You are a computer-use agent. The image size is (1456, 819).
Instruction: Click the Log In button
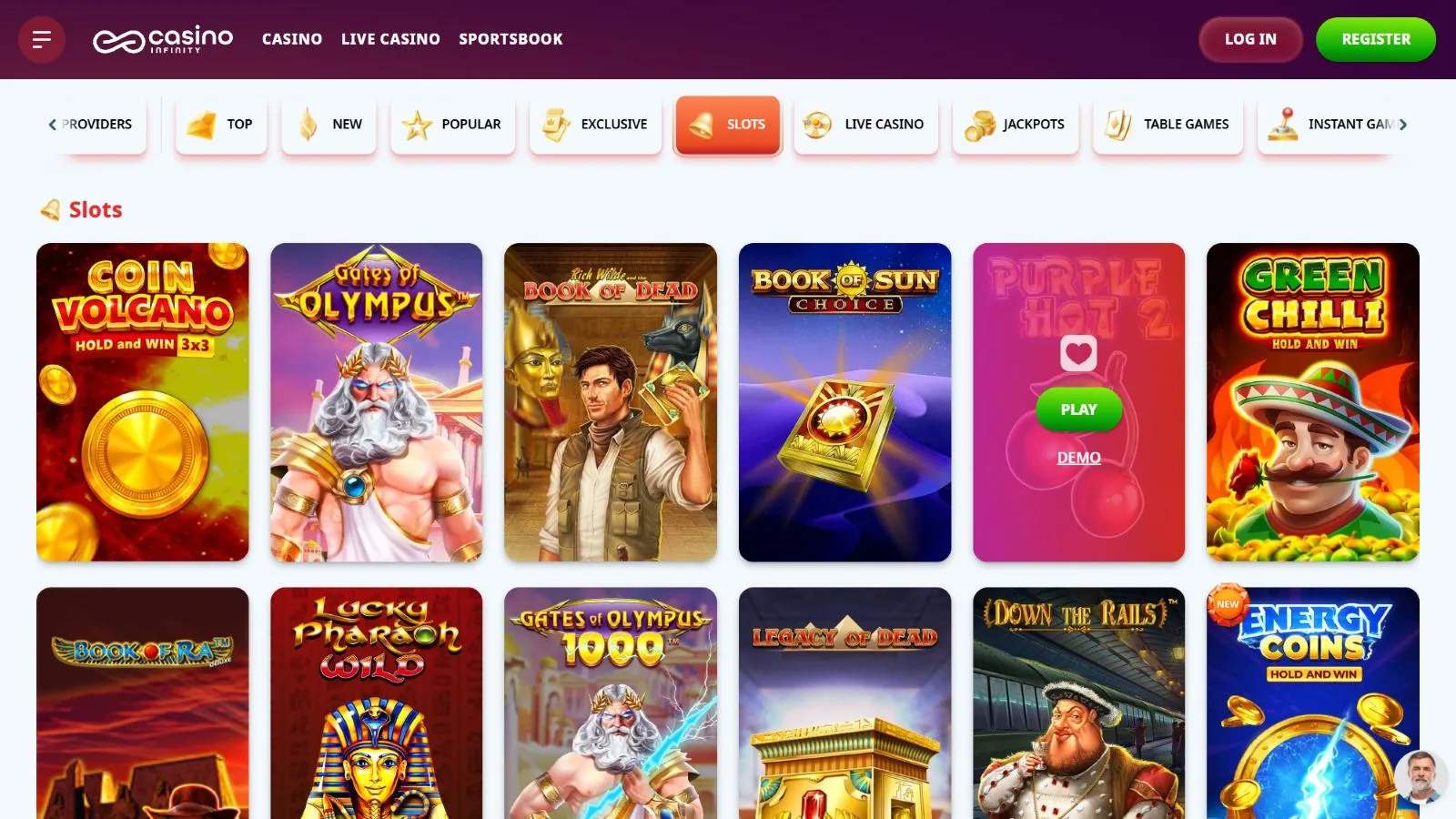point(1250,39)
